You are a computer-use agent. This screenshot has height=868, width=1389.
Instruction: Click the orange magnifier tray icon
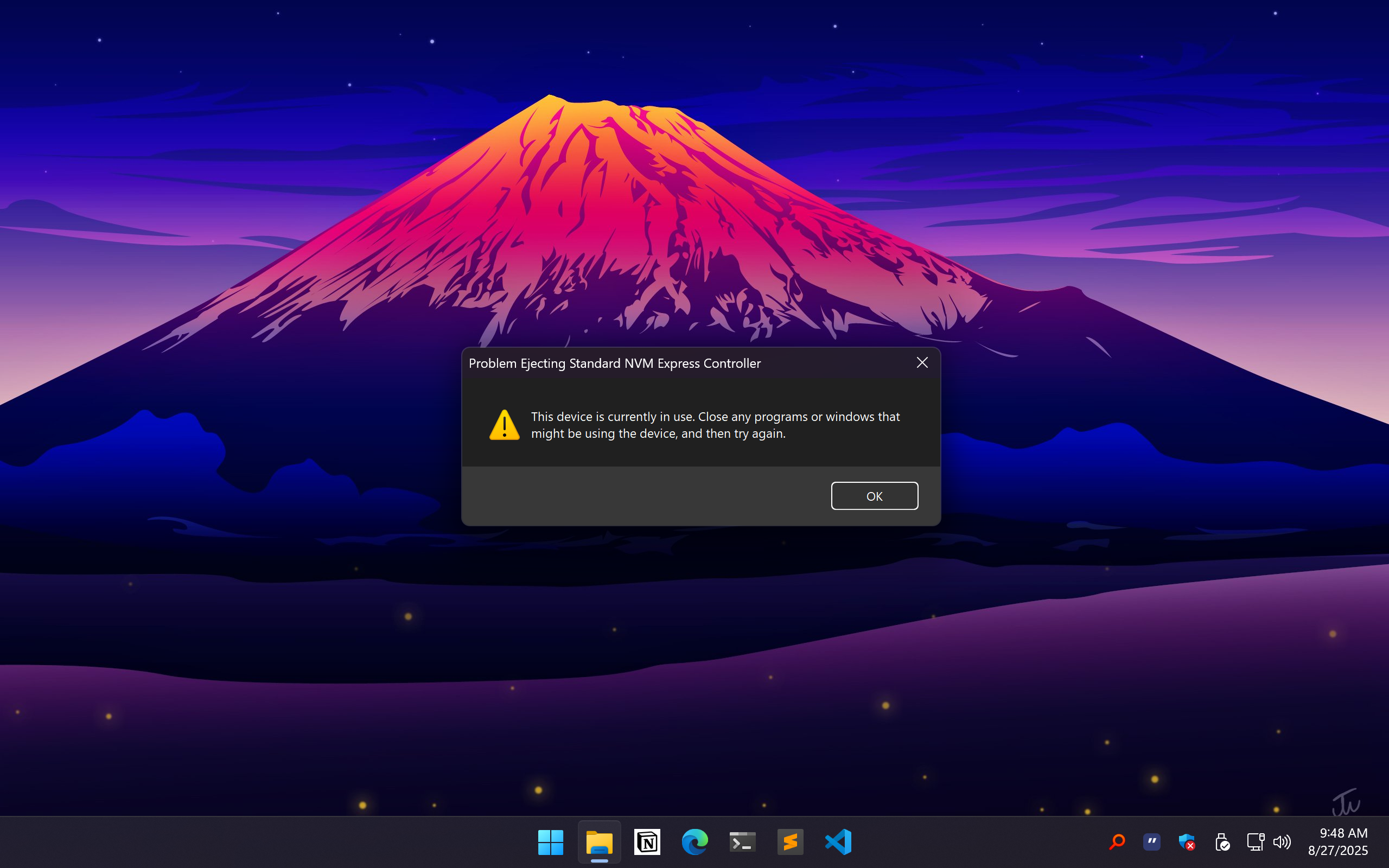(x=1117, y=842)
